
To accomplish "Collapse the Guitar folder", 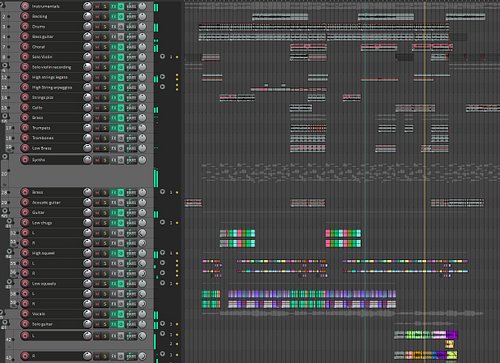I will tap(5, 211).
